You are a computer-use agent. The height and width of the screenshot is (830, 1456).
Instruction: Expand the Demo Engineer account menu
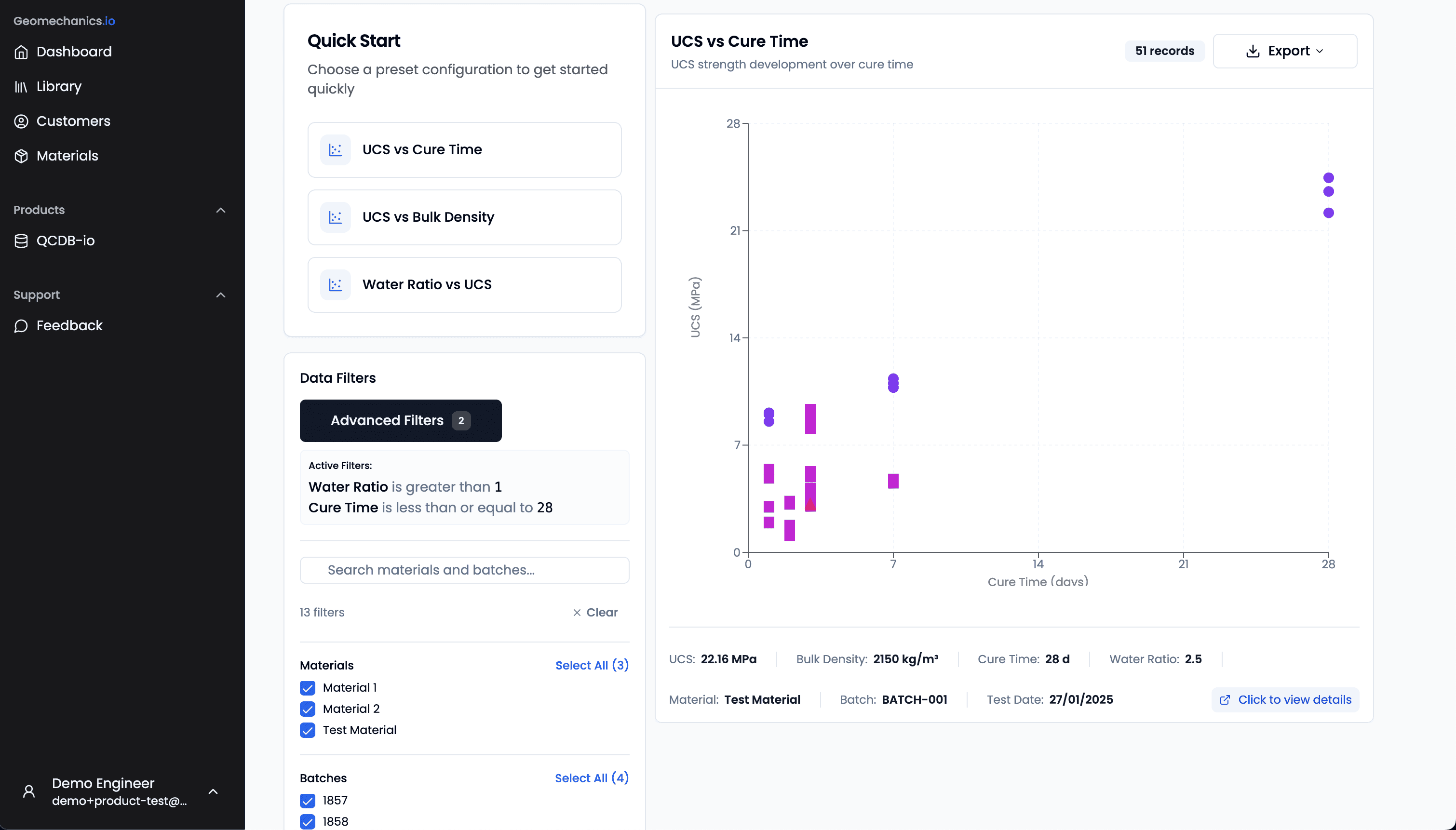(x=214, y=792)
